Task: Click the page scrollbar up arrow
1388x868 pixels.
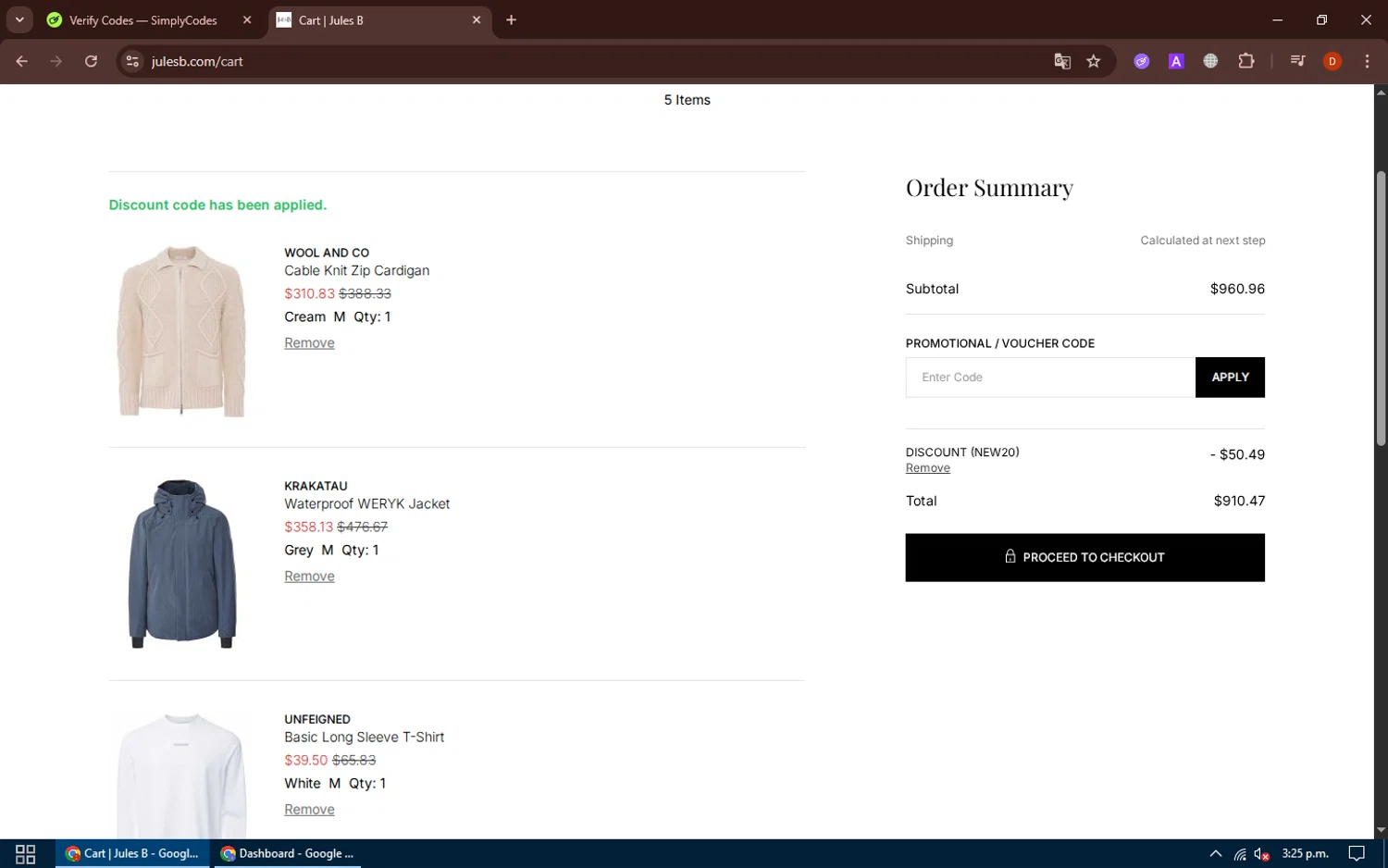Action: pyautogui.click(x=1381, y=92)
